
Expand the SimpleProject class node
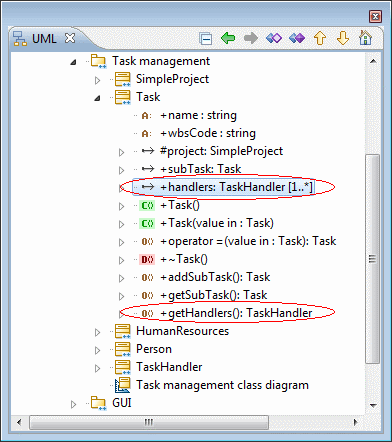(x=97, y=80)
